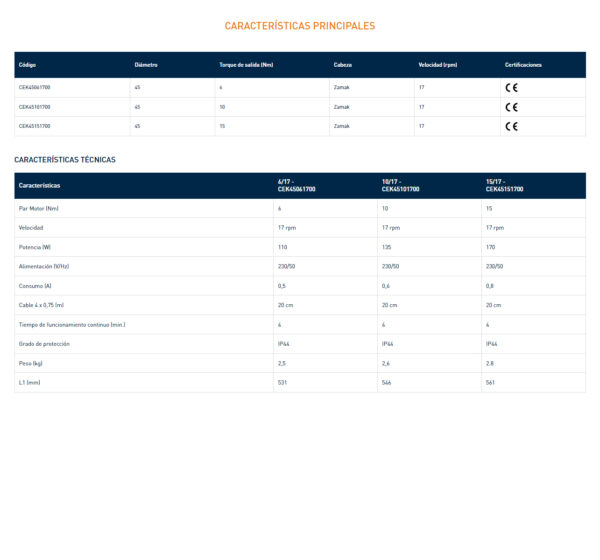Select the Grado de protección row label
The width and height of the screenshot is (600, 560).
pos(44,344)
